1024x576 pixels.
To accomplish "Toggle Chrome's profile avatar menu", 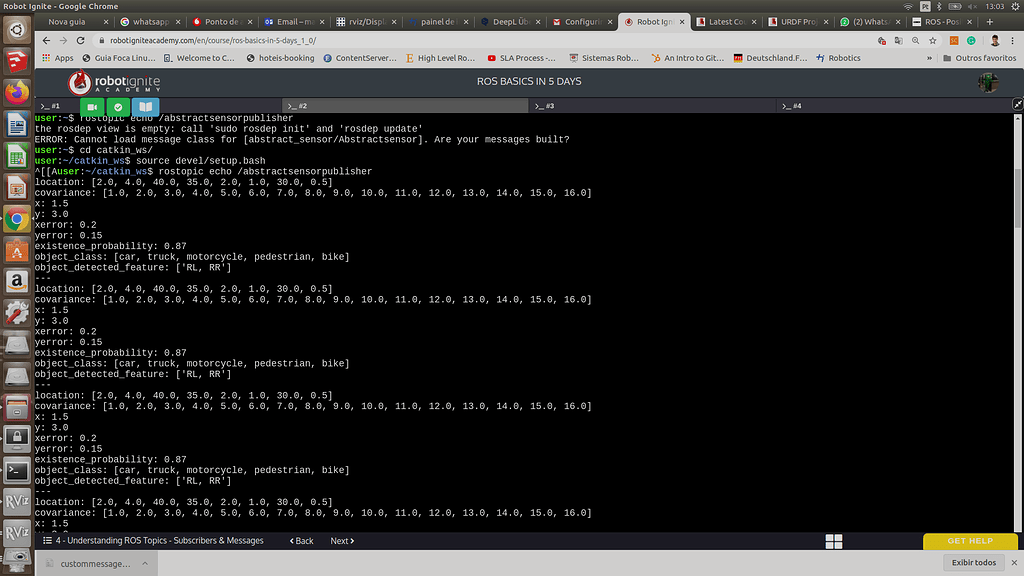I will tap(993, 41).
